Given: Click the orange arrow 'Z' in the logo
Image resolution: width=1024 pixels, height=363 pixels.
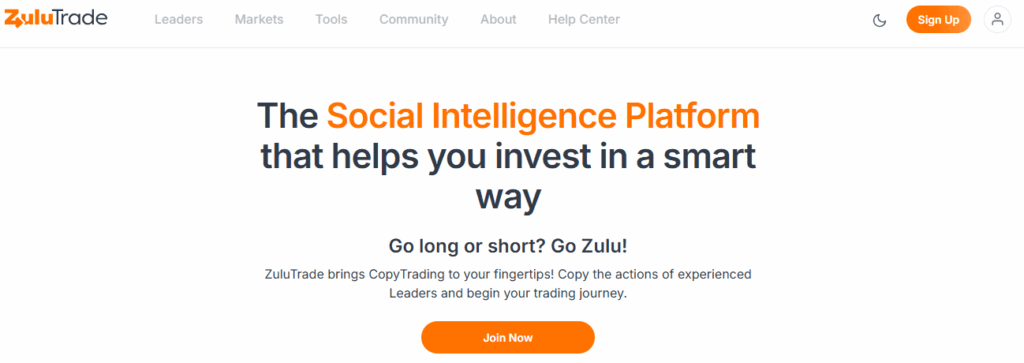Looking at the screenshot, I should click(x=12, y=20).
